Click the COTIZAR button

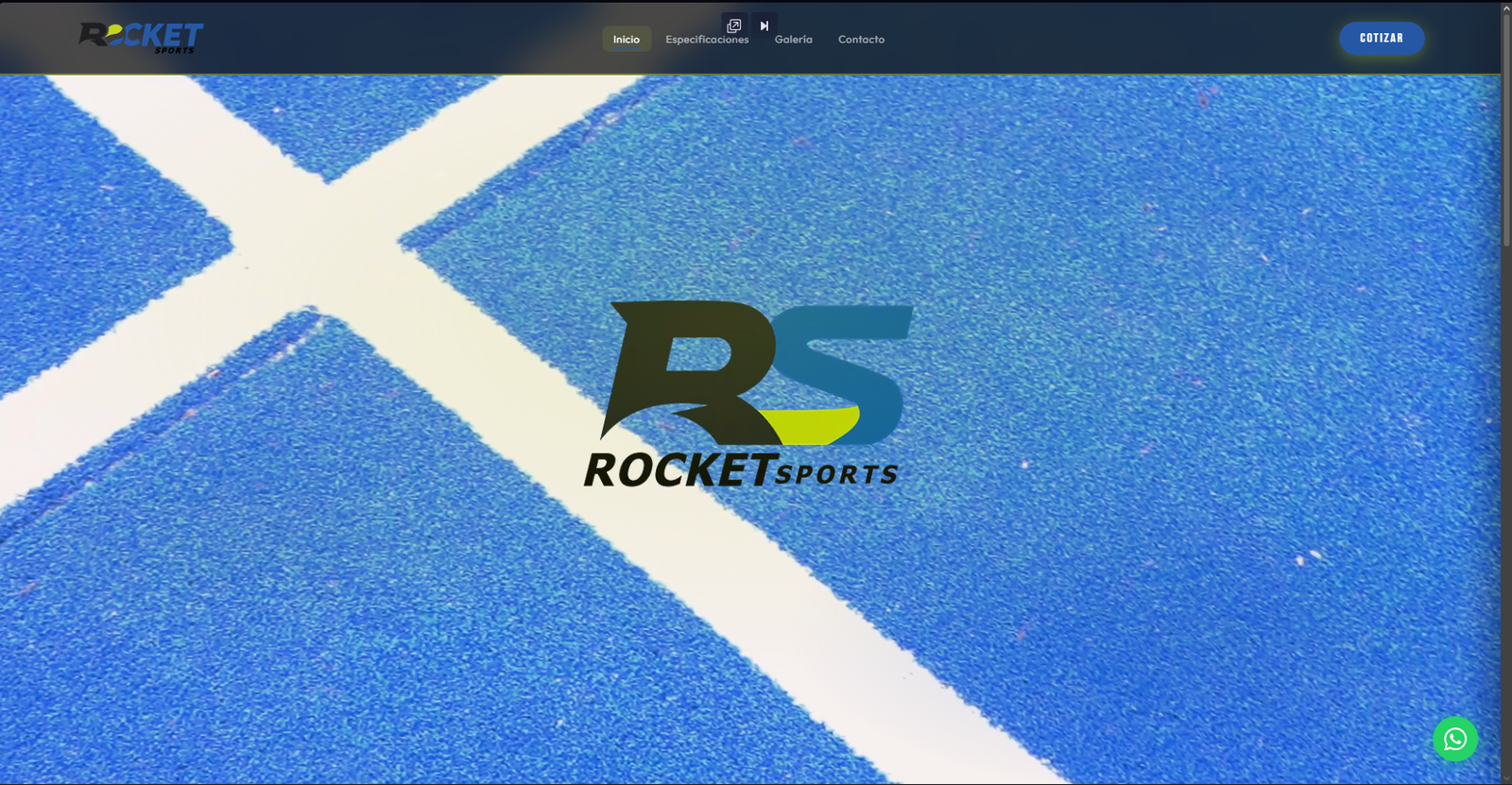coord(1382,38)
